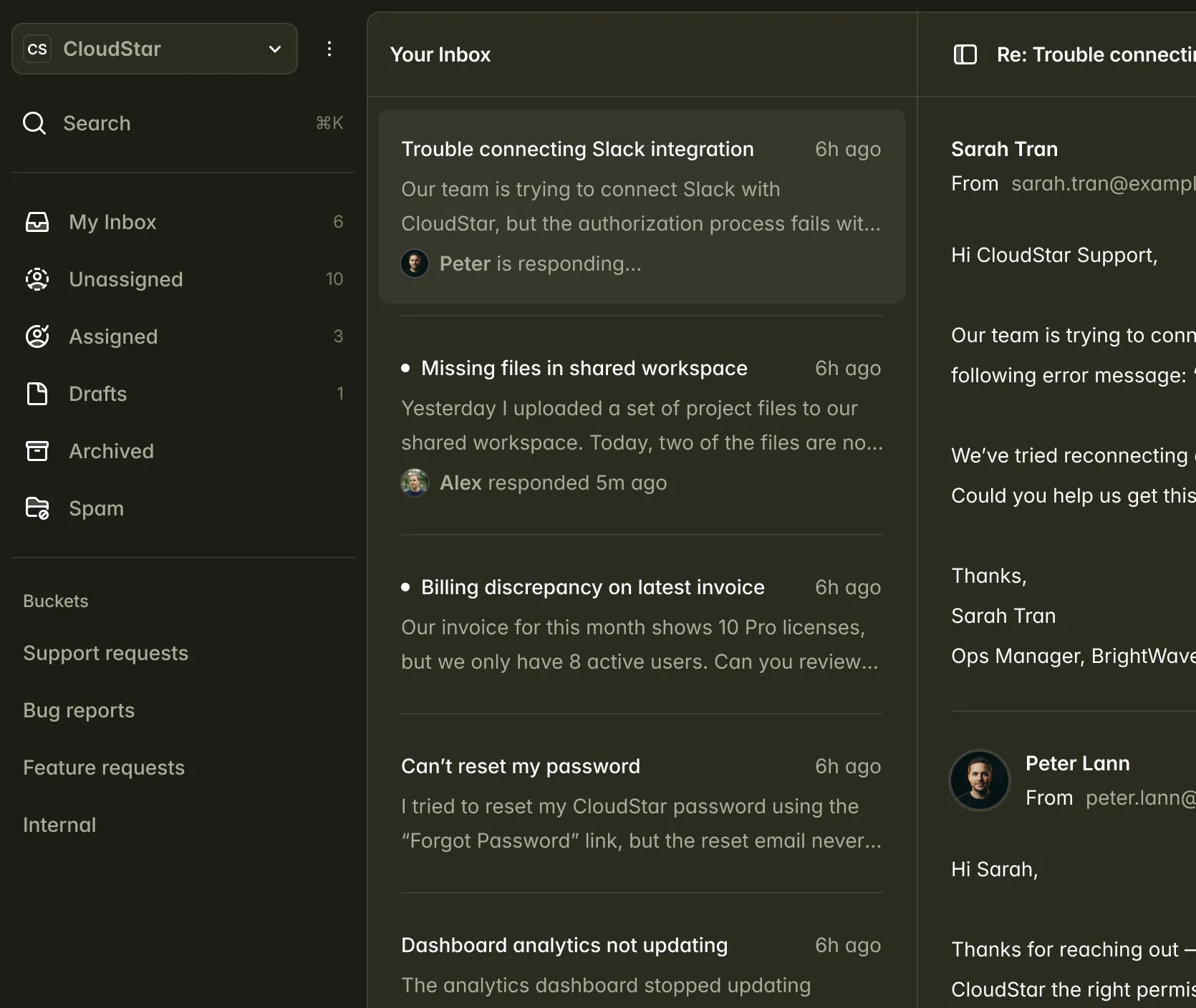Screen dimensions: 1196x1008
Task: Click the search magnifier icon
Action: click(34, 123)
